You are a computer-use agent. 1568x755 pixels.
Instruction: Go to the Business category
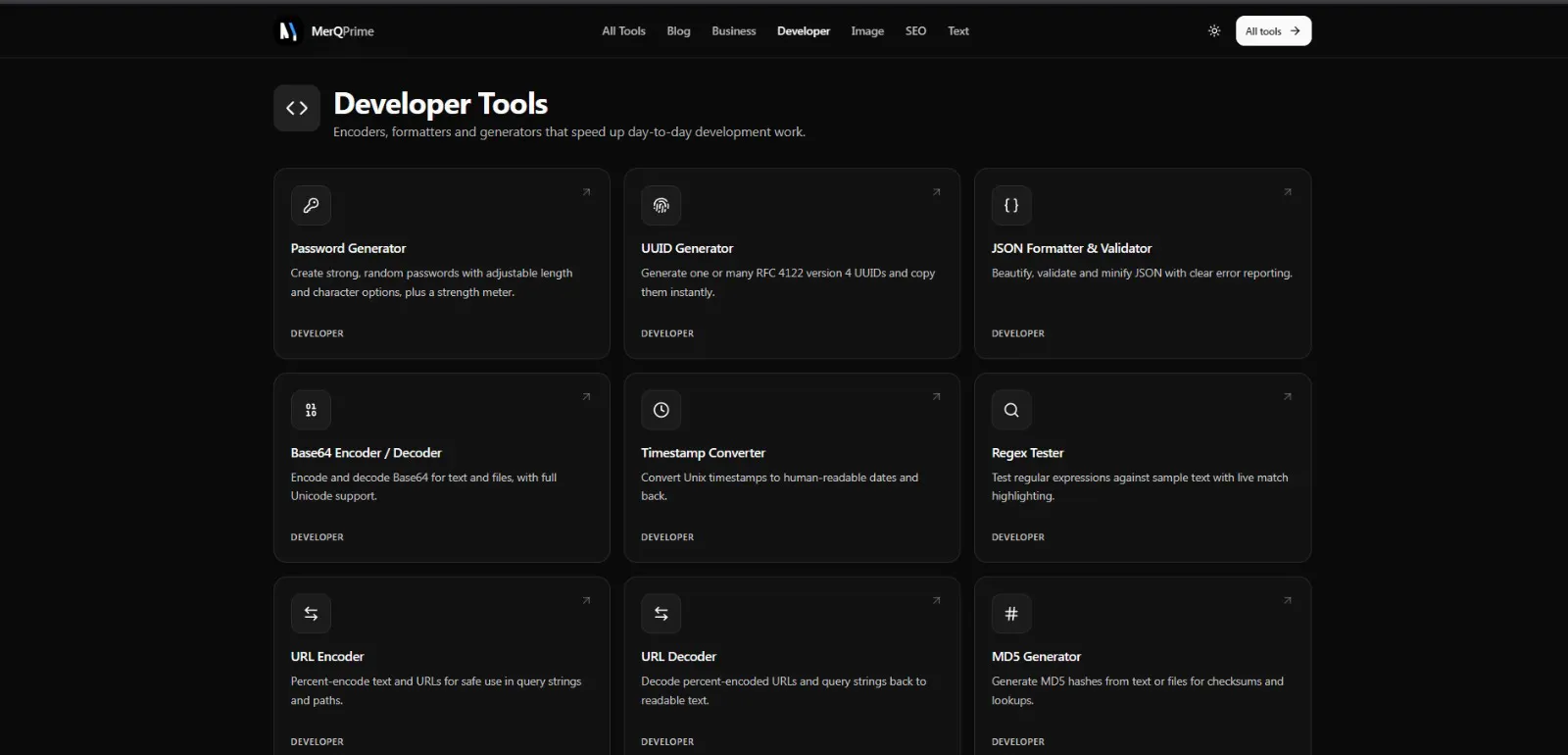[x=734, y=31]
